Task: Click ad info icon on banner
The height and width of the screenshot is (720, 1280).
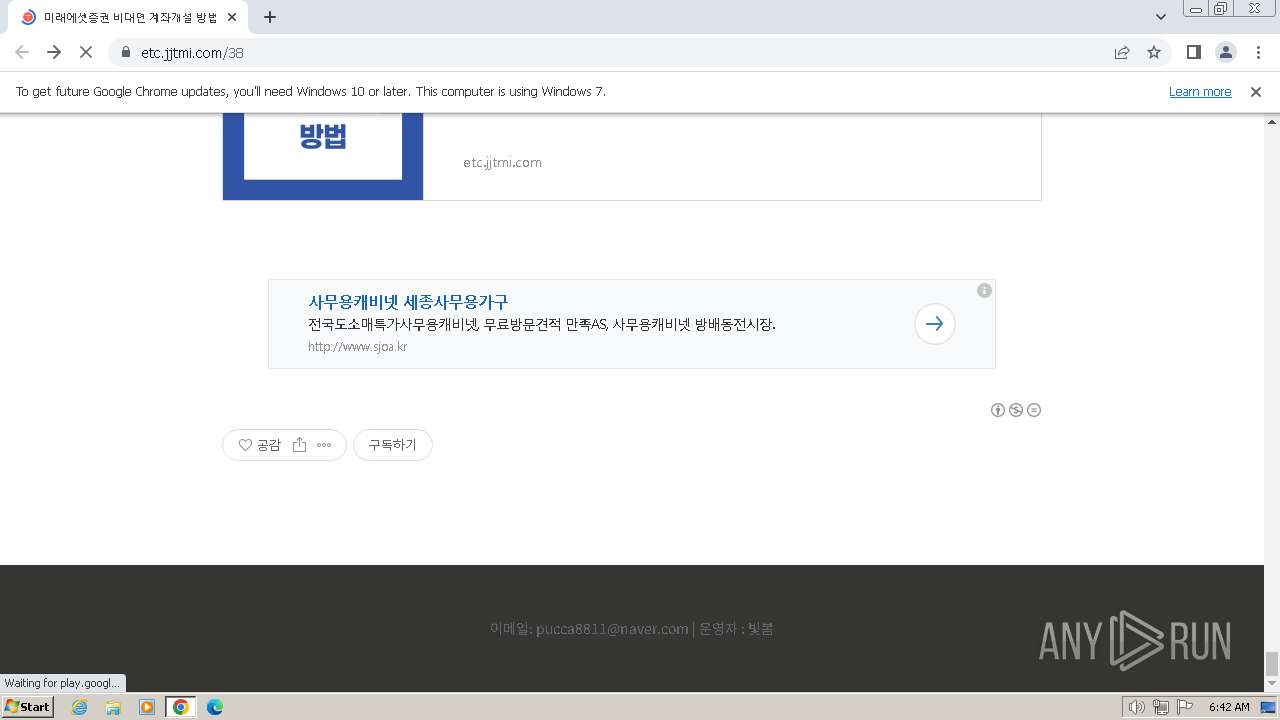Action: coord(984,290)
